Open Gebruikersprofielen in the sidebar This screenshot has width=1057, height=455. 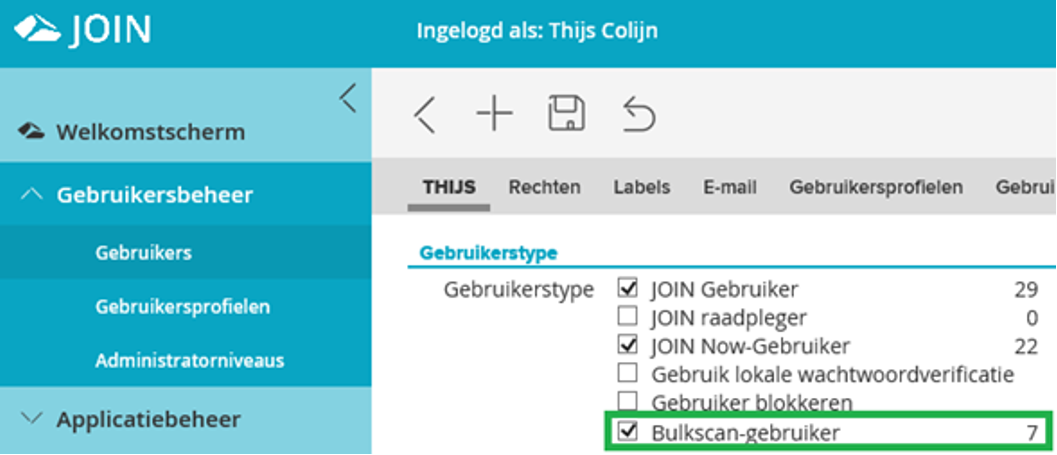tap(182, 306)
